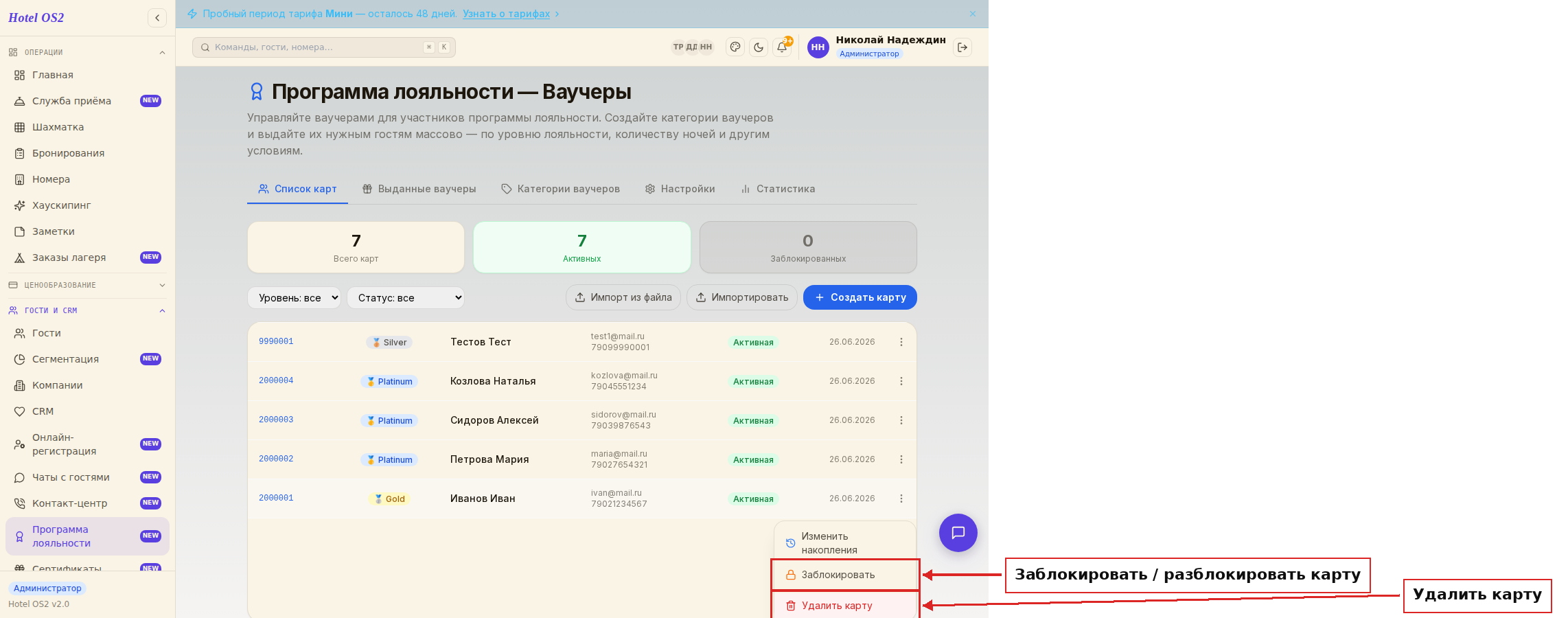
Task: Open Бронирования in sidebar
Action: (87, 153)
